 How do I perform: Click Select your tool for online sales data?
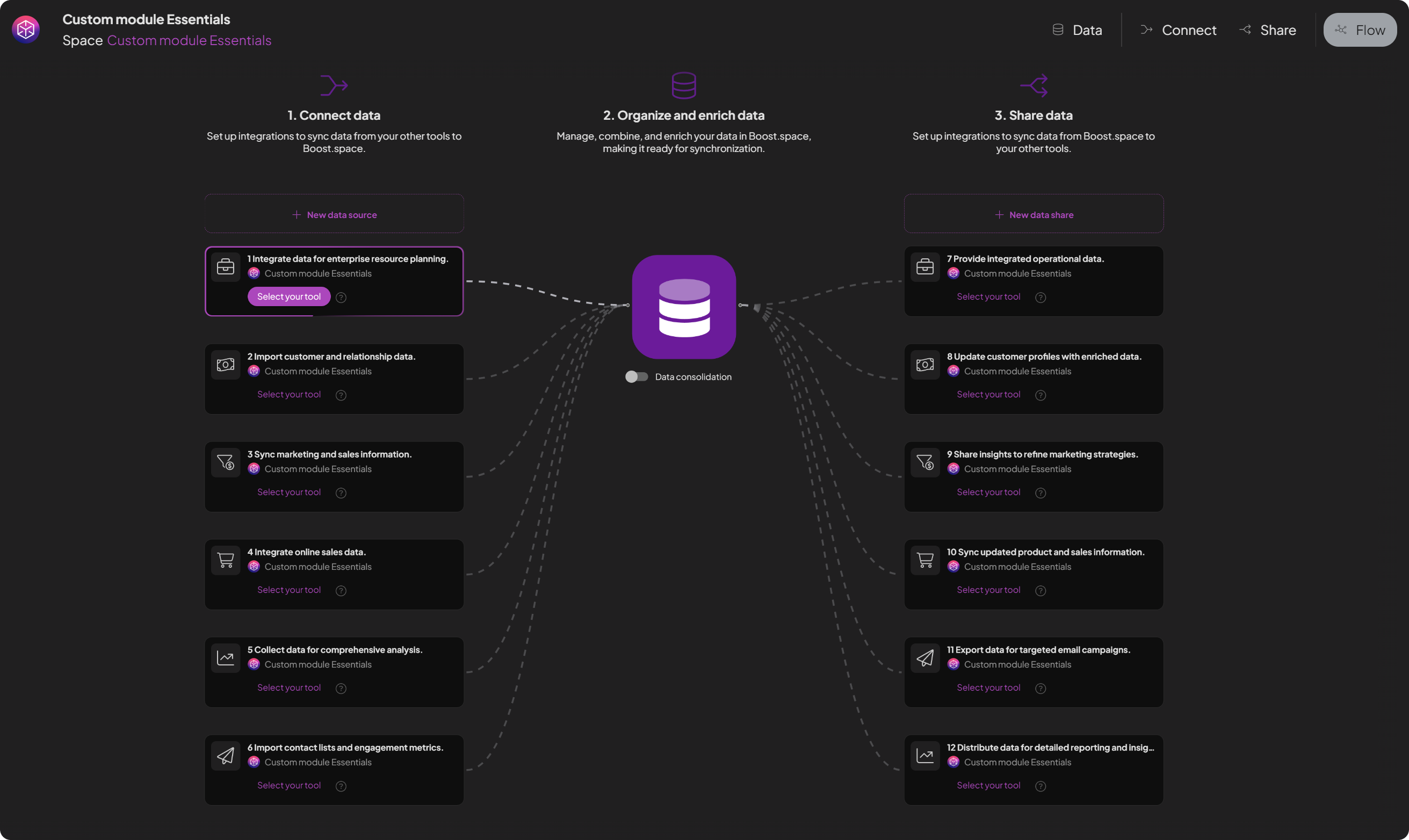click(288, 590)
